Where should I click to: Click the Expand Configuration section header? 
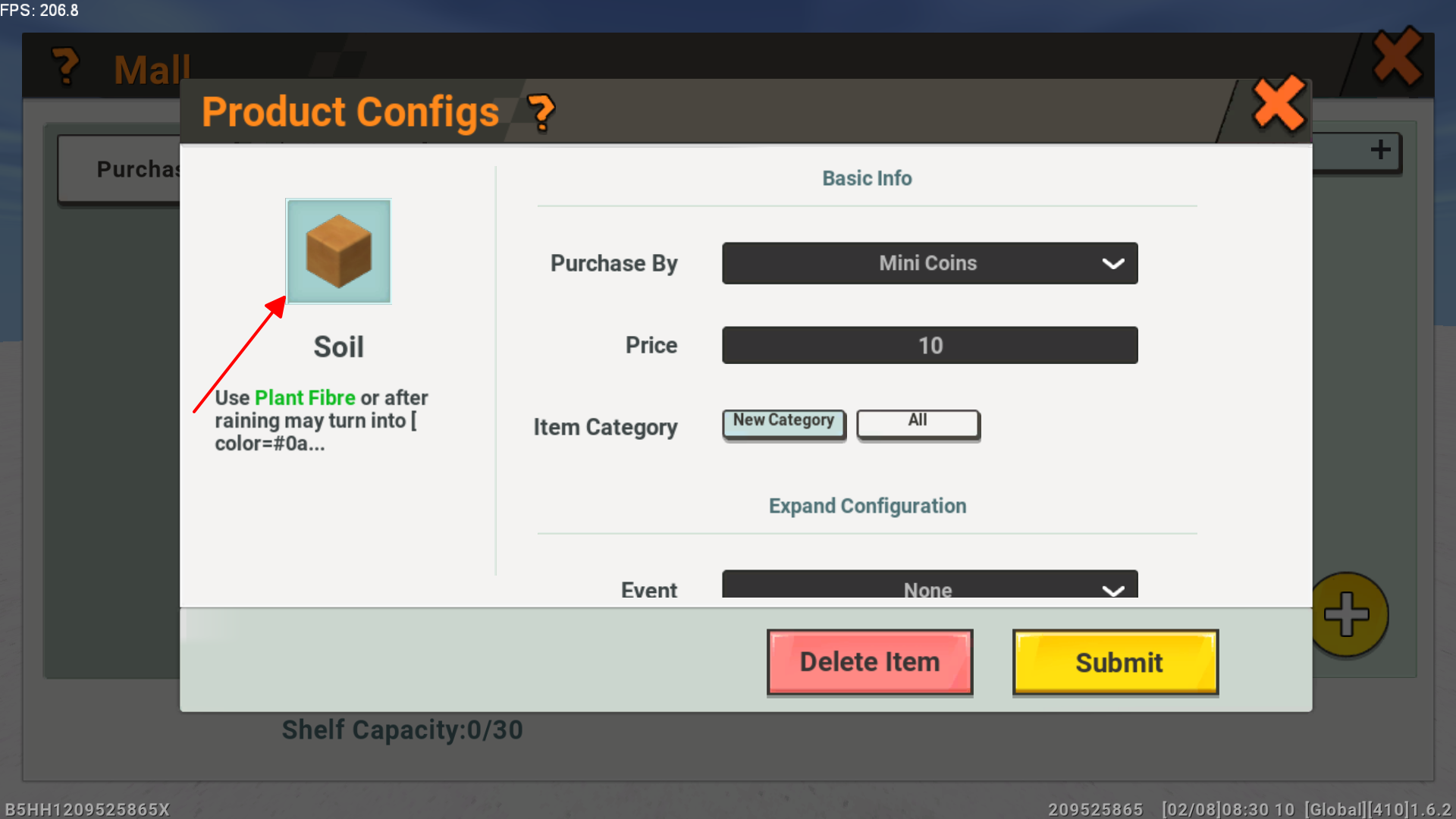coord(867,506)
